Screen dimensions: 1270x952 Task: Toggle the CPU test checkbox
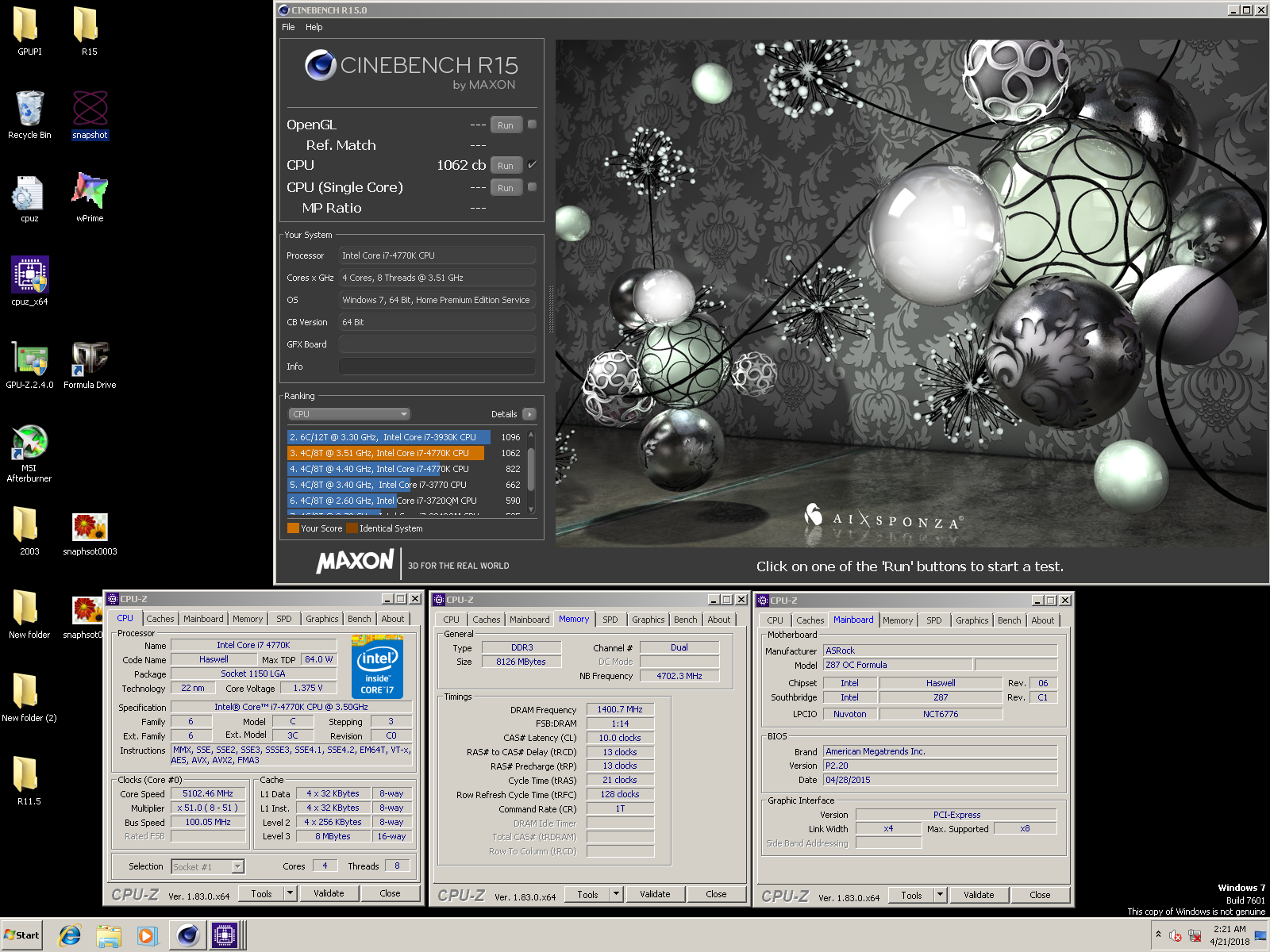tap(533, 164)
